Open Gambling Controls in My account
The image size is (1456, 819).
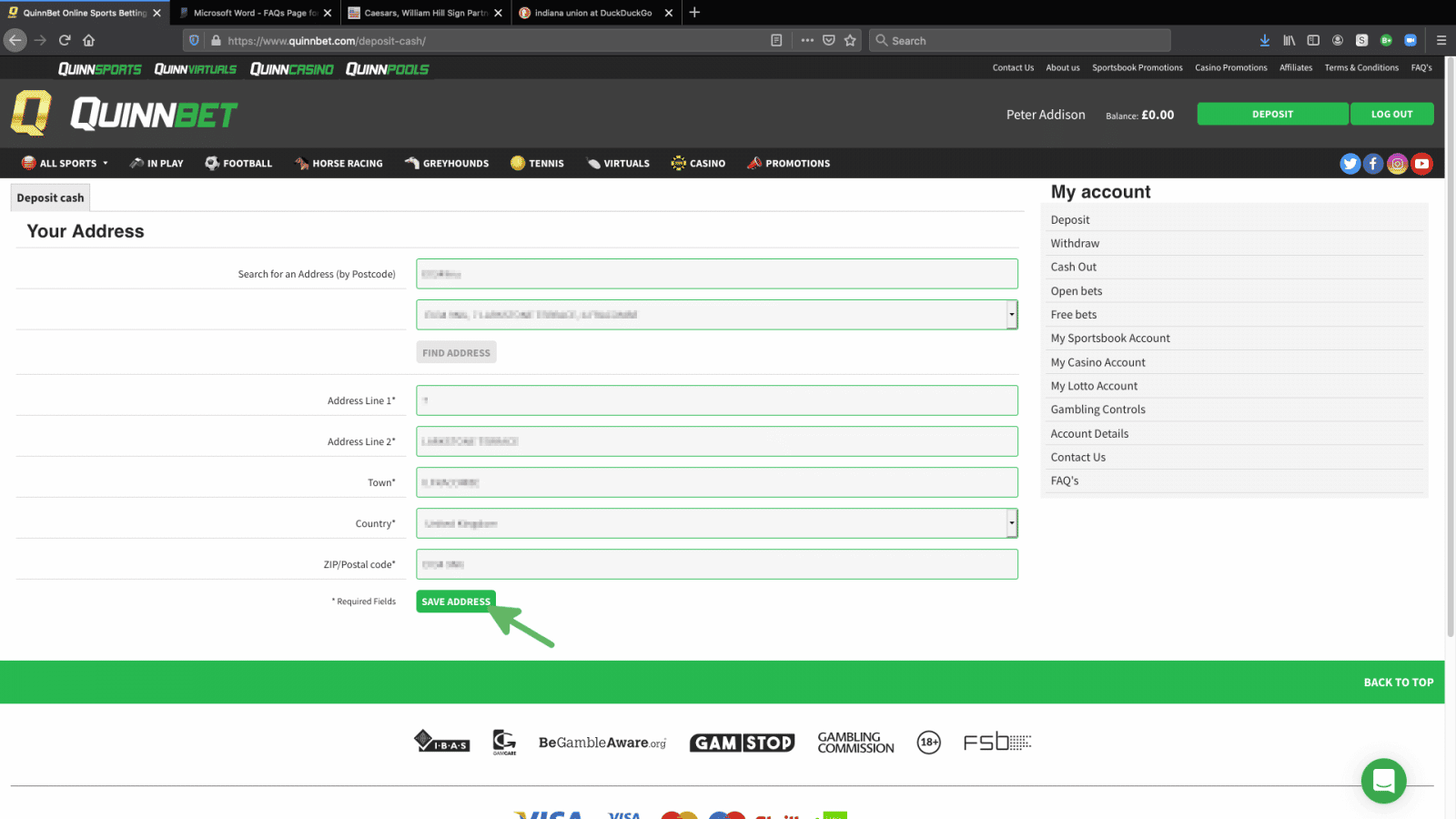[1097, 409]
